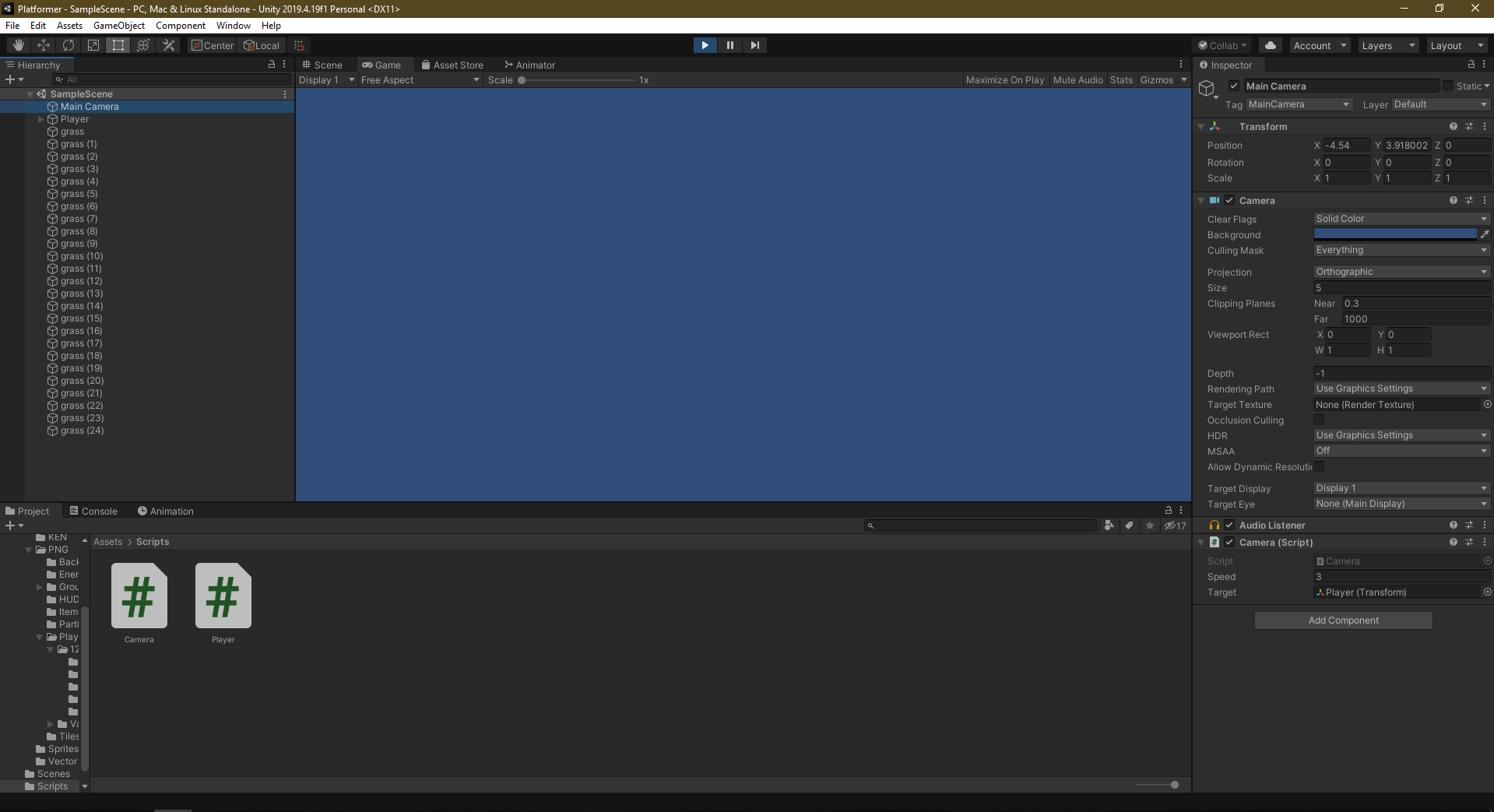Viewport: 1494px width, 812px height.
Task: Open Display 1 dropdown in Game view
Action: 326,79
